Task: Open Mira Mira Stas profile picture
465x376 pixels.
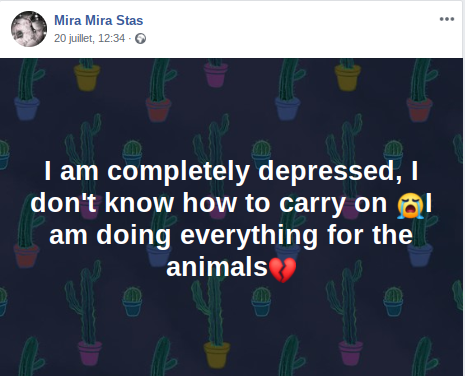Action: pos(29,29)
